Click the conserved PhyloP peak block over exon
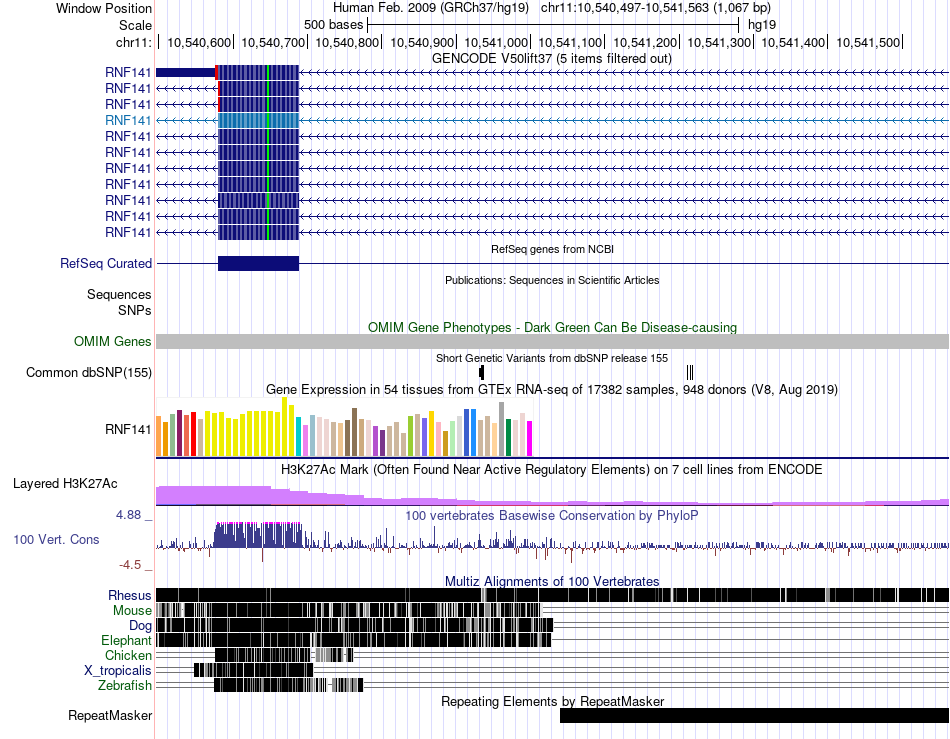The height and width of the screenshot is (739, 950). pyautogui.click(x=259, y=535)
